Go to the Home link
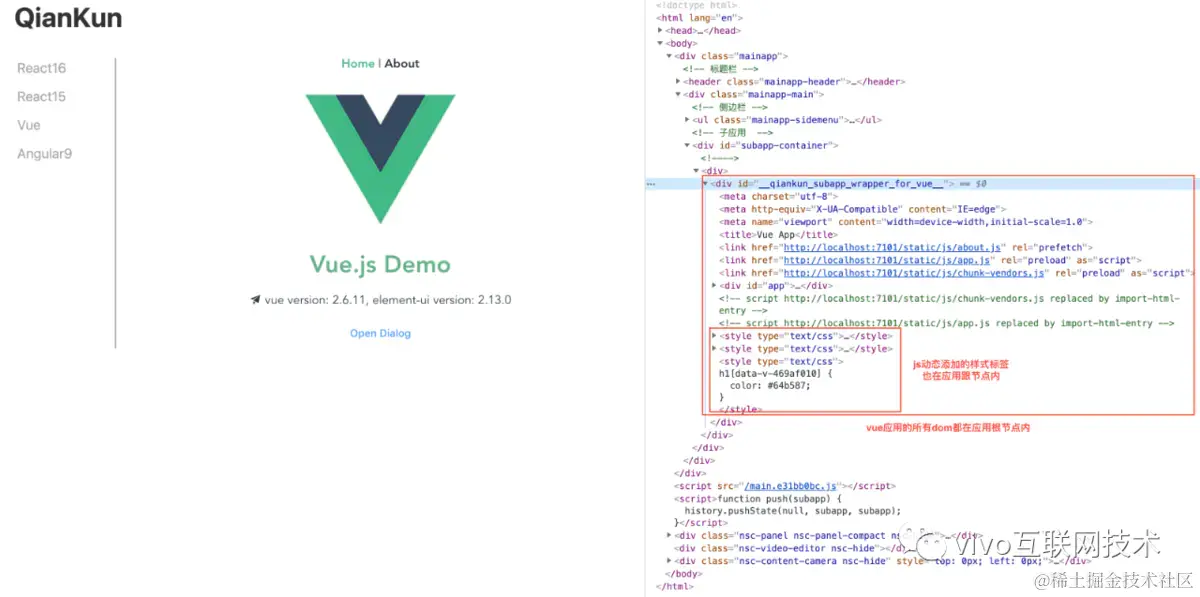This screenshot has width=1200, height=597. (358, 63)
